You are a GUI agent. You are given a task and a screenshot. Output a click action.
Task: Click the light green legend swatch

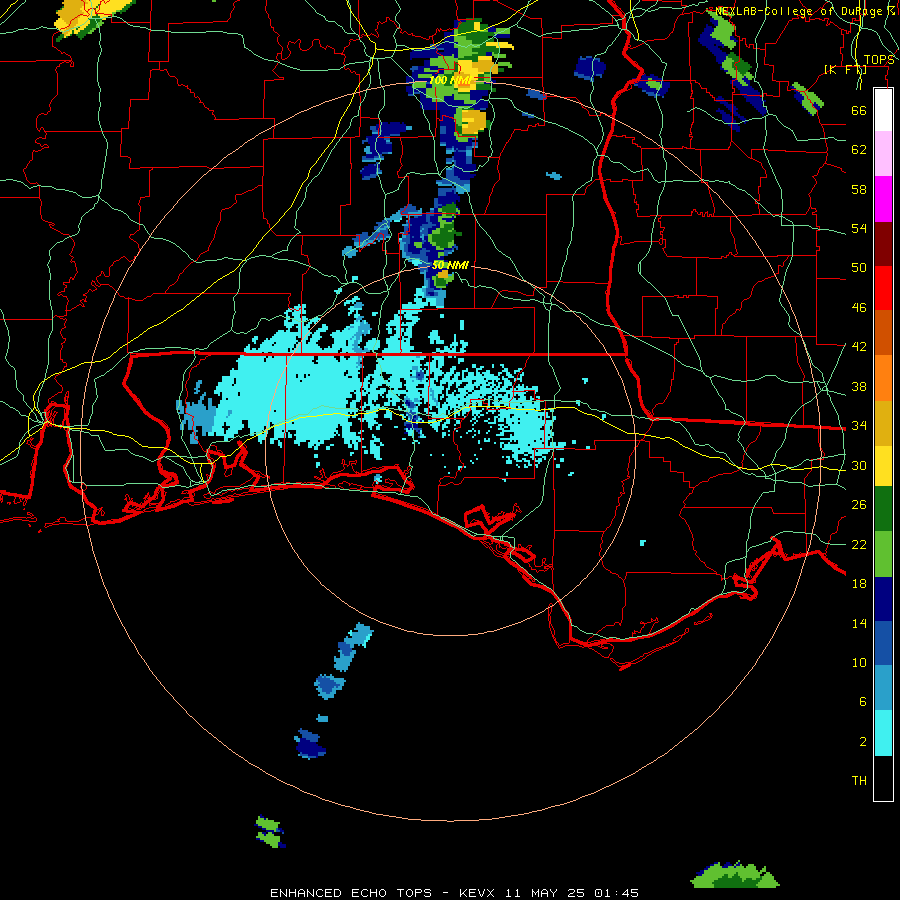[883, 554]
